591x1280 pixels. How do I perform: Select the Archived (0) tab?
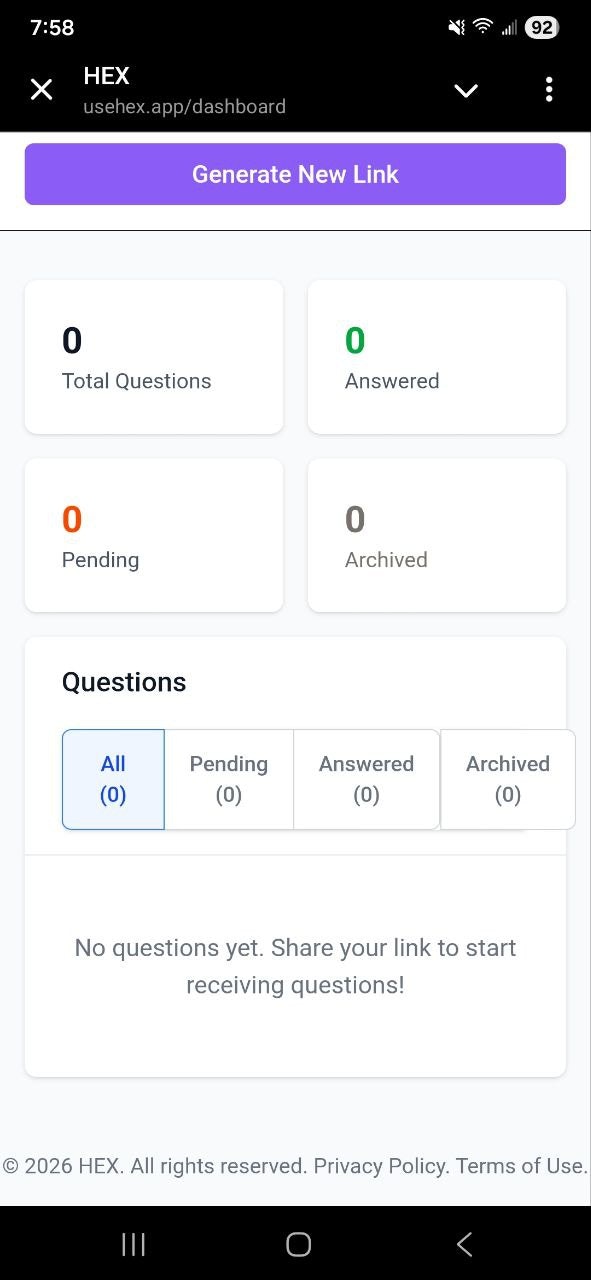click(x=507, y=779)
